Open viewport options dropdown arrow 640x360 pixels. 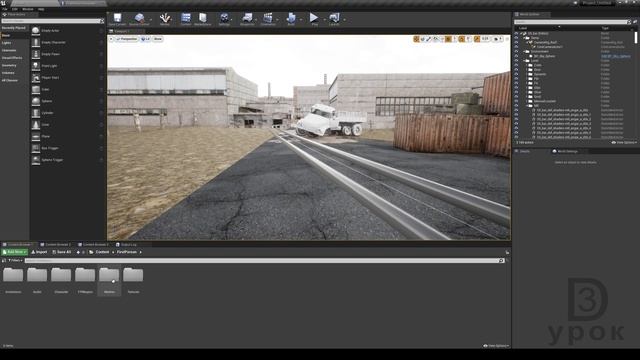pyautogui.click(x=111, y=39)
